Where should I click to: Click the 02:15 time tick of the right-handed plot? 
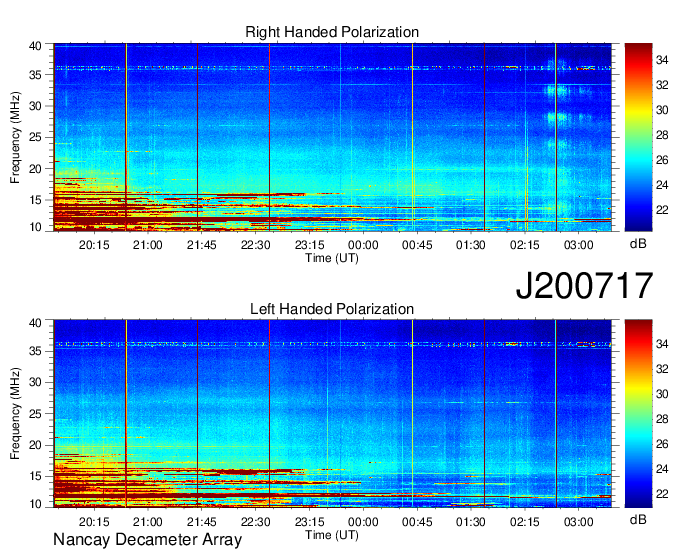525,245
